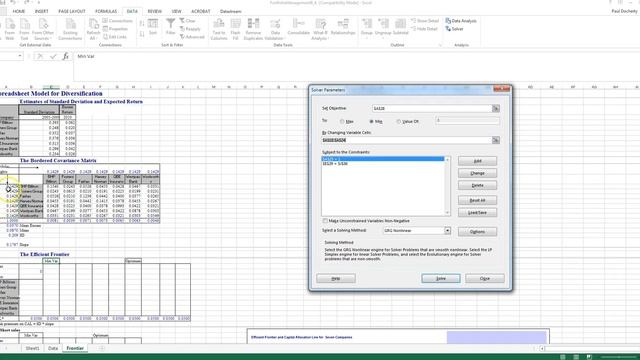Select the Value Of radio button

pyautogui.click(x=399, y=122)
